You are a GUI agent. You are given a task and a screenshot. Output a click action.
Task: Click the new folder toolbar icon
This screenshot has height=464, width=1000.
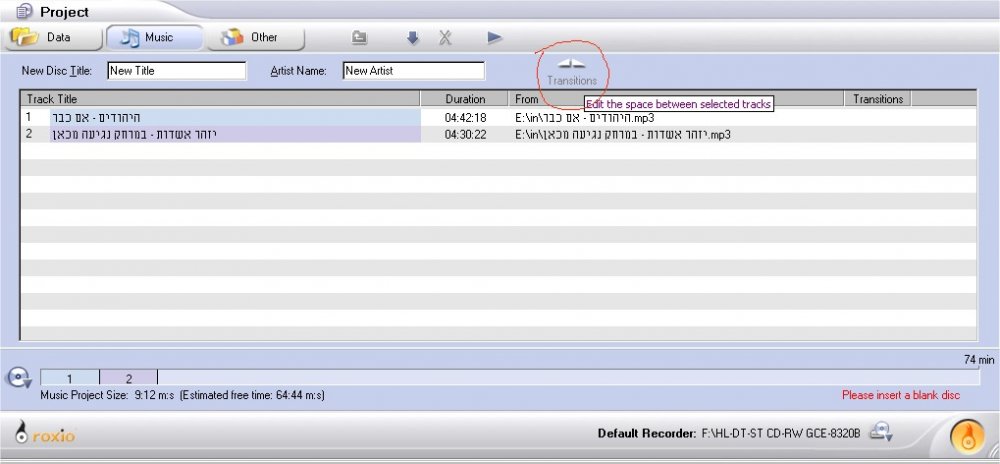pyautogui.click(x=360, y=38)
